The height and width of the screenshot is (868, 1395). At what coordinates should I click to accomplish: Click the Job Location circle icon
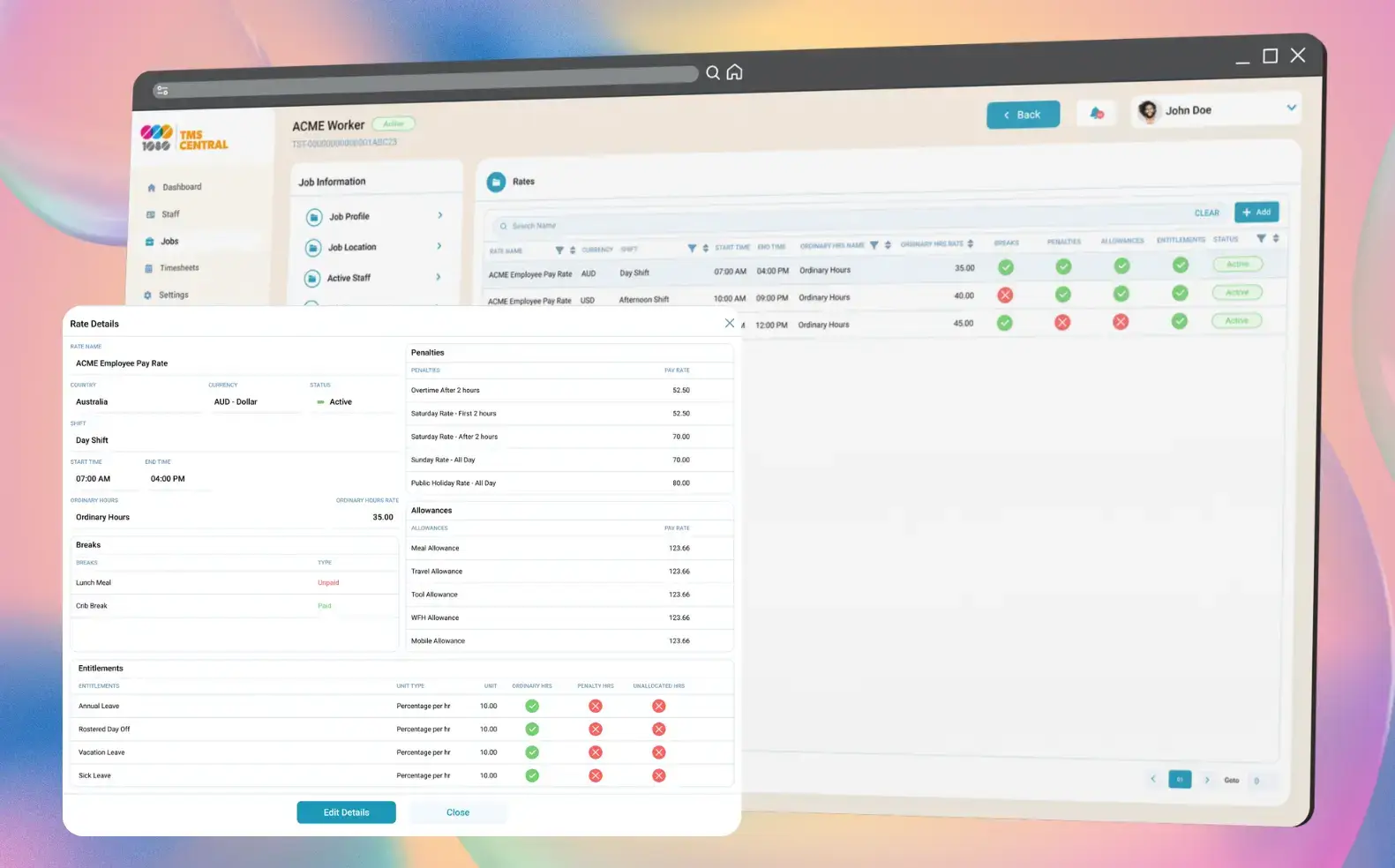313,248
